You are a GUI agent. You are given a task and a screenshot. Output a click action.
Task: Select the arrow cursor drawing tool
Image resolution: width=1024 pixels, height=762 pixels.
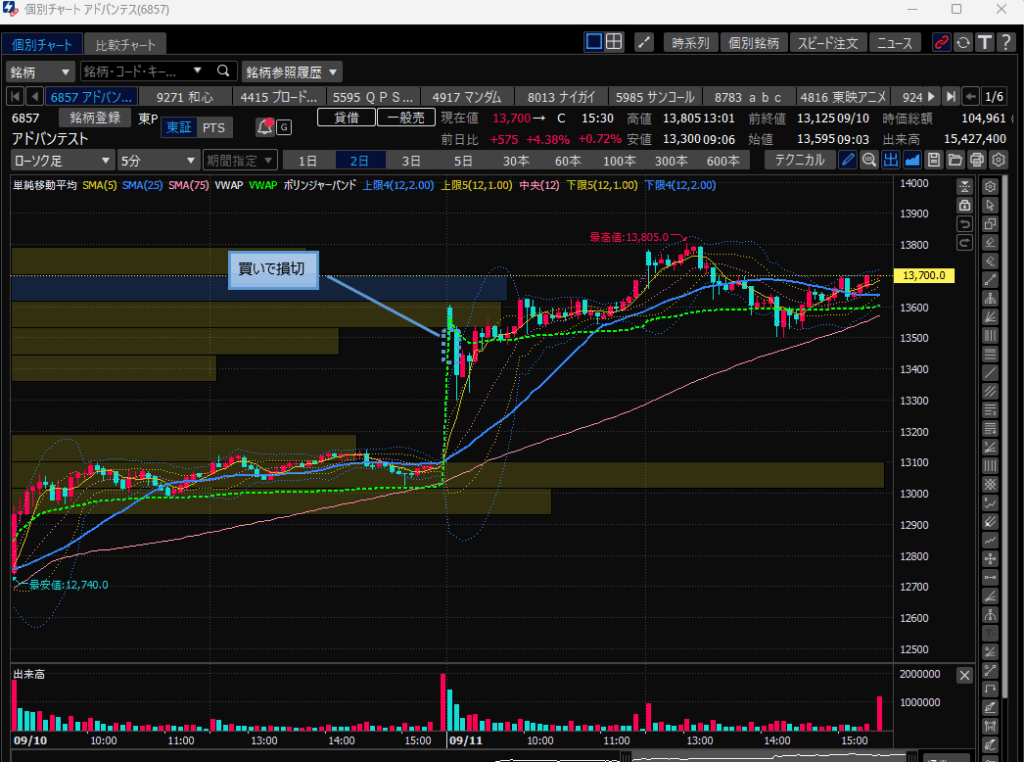[x=990, y=205]
